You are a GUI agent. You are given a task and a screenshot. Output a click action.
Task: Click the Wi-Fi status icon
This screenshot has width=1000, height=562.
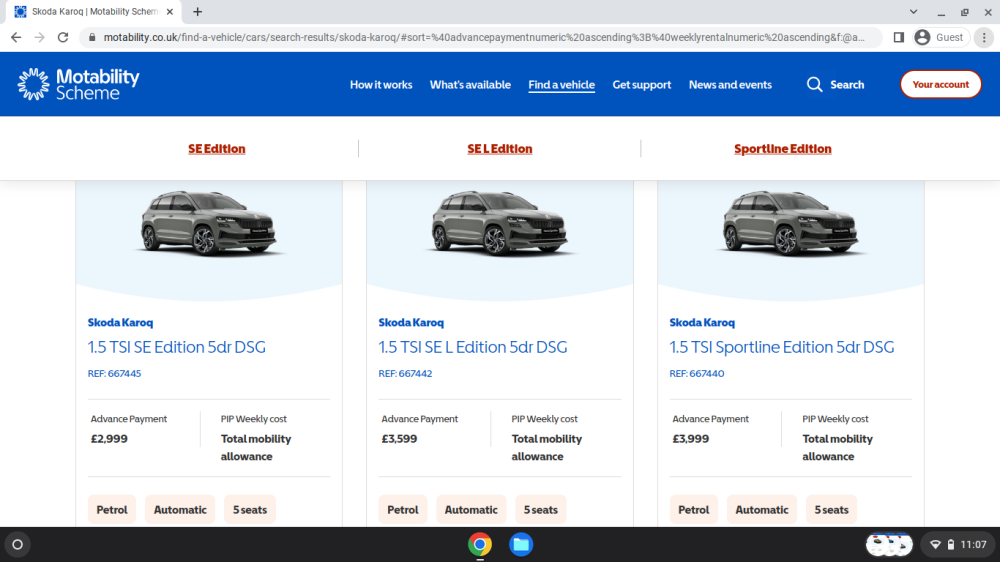coord(935,544)
